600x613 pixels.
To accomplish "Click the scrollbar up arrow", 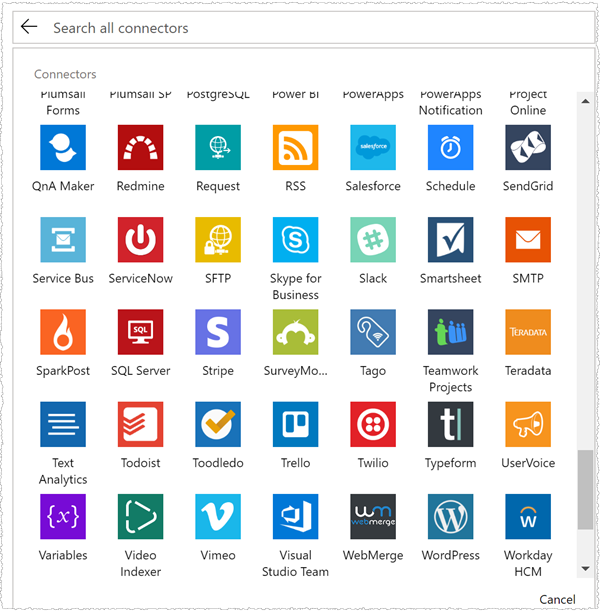I will [585, 101].
